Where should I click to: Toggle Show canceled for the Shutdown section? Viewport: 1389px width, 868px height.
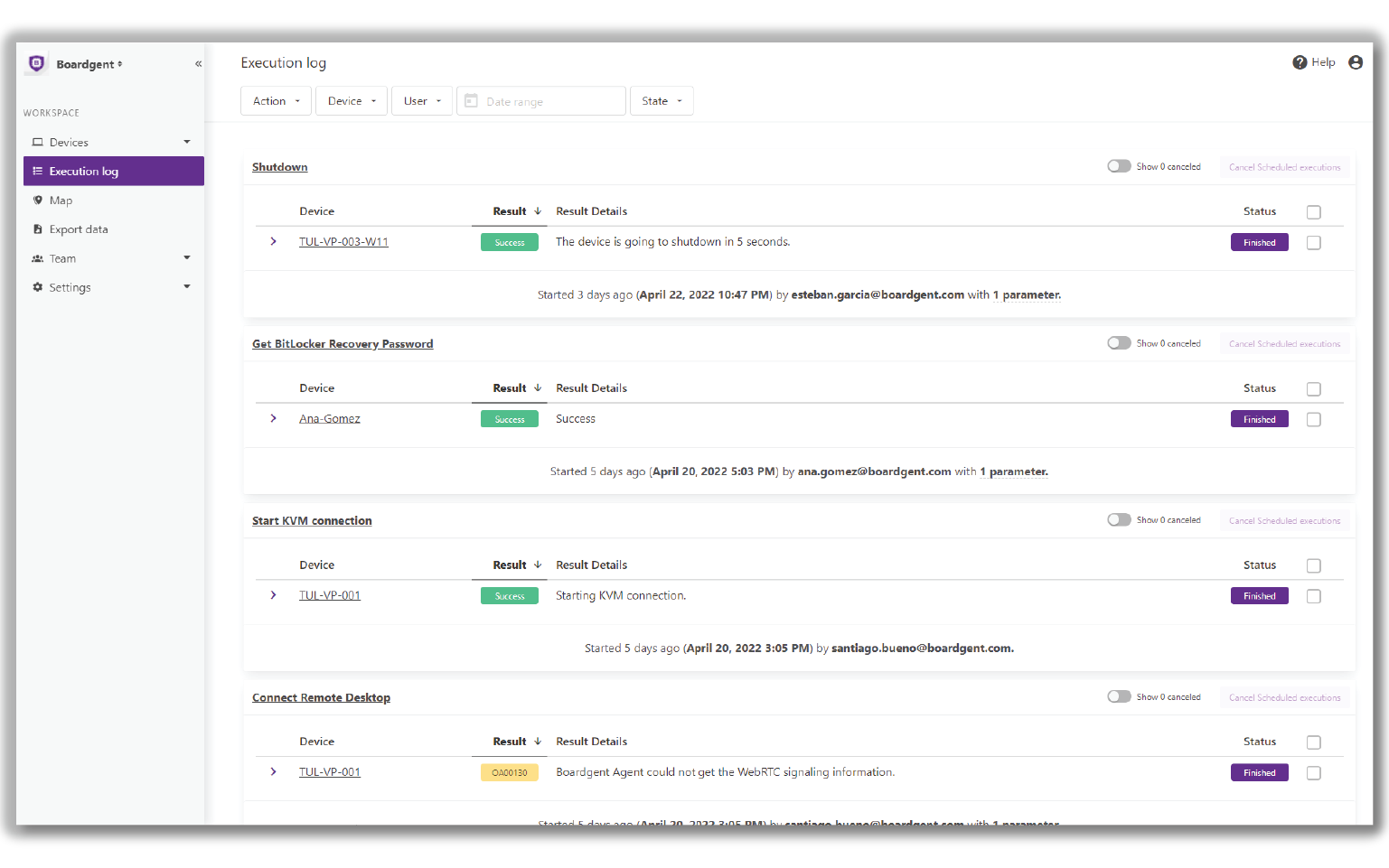[1119, 166]
